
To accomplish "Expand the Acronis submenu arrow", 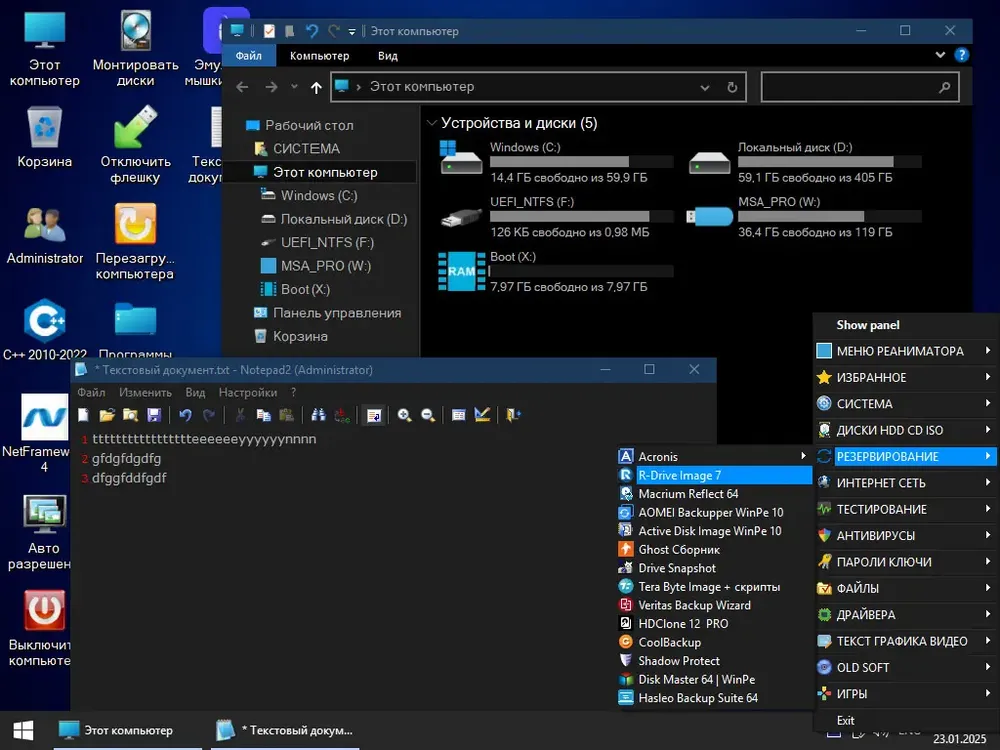I will [x=803, y=456].
